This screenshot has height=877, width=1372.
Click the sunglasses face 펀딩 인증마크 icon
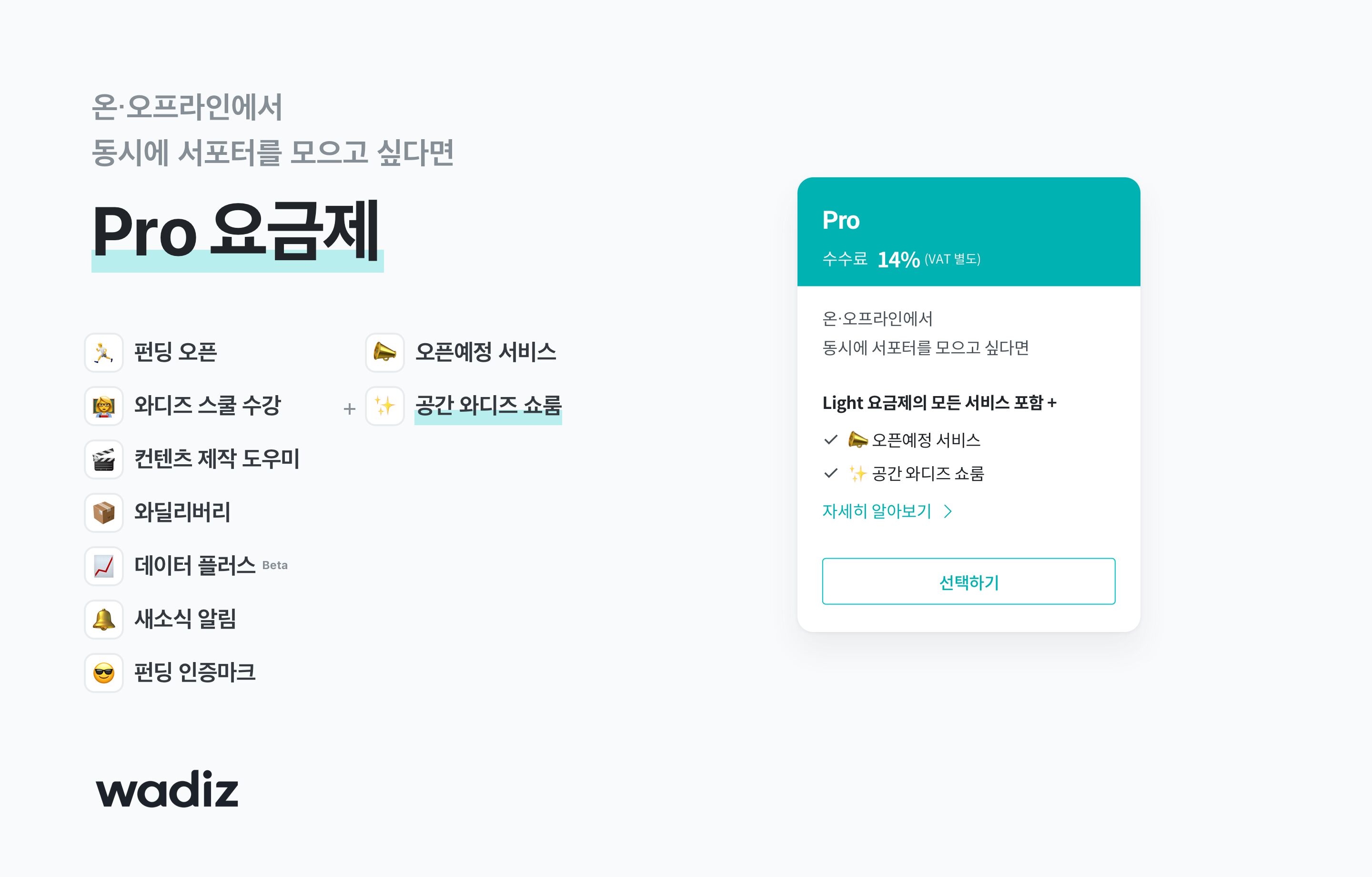(104, 673)
